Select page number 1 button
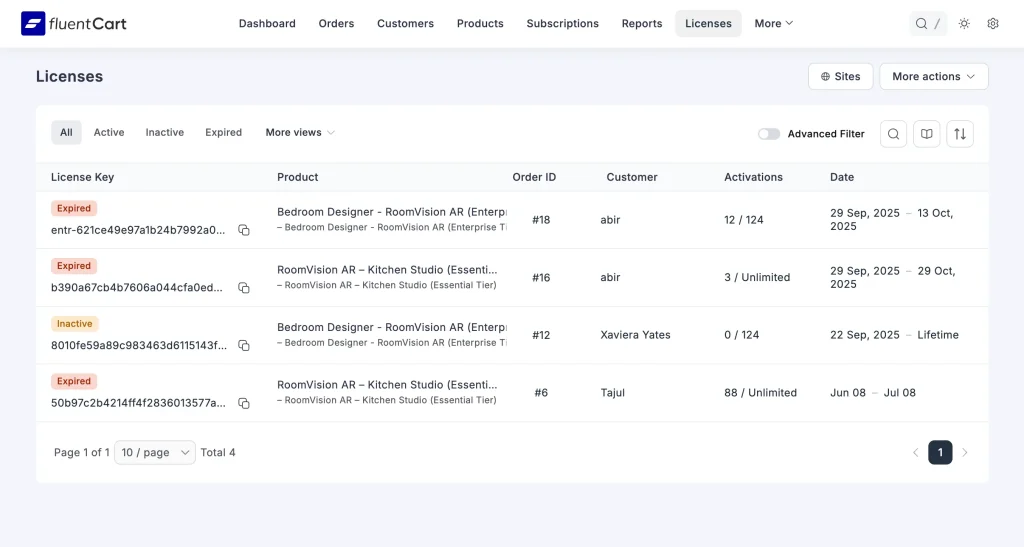The width and height of the screenshot is (1024, 547). click(x=940, y=452)
